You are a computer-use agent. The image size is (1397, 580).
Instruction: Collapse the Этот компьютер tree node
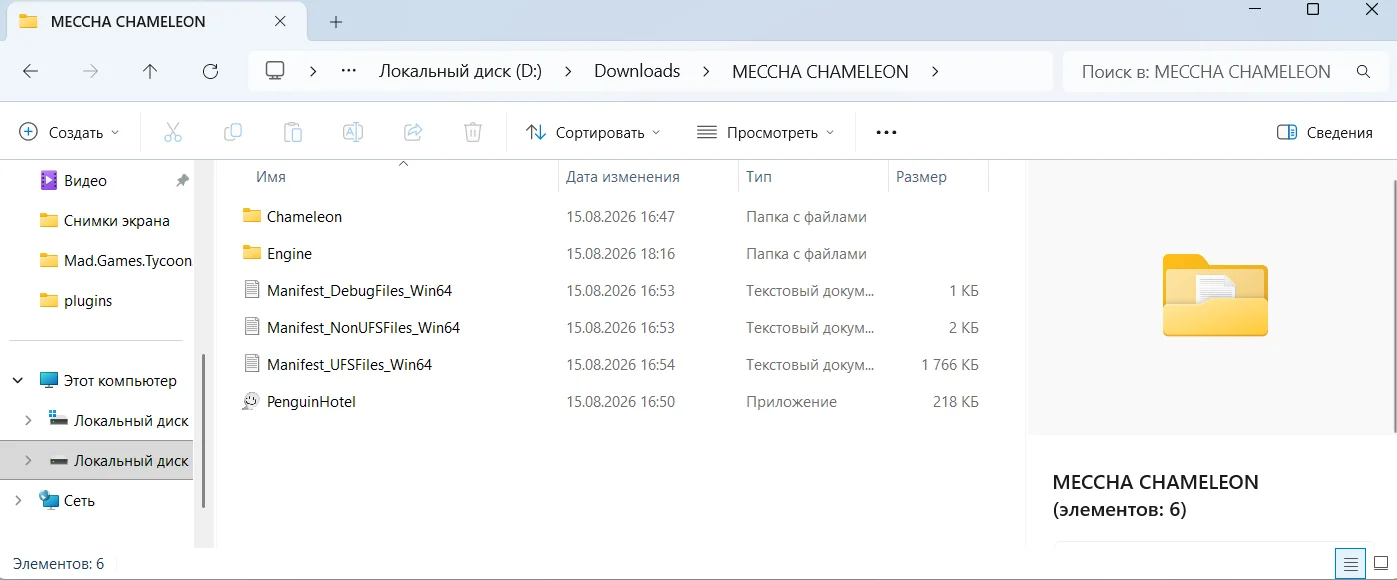coord(18,381)
